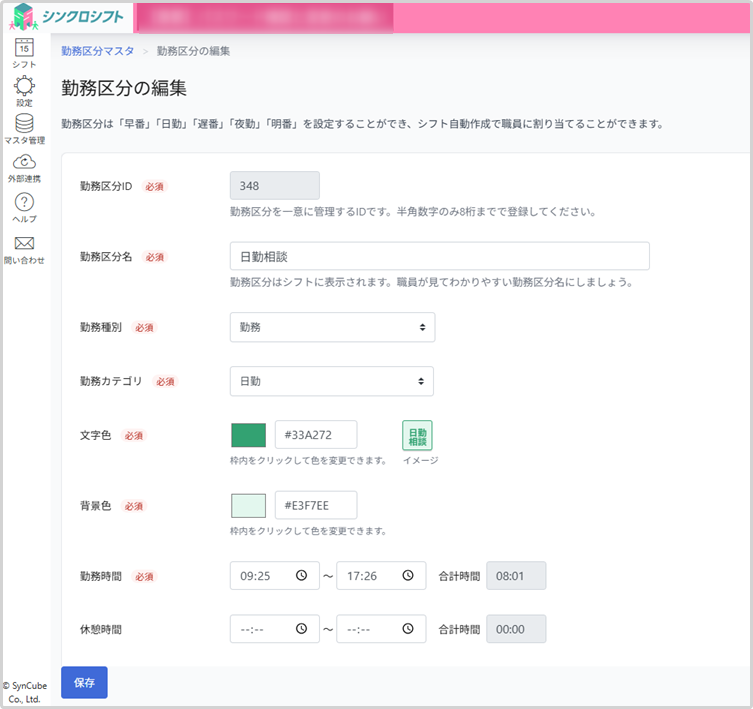Click clock icon in 勤務時間 start field
753x709 pixels.
(301, 575)
